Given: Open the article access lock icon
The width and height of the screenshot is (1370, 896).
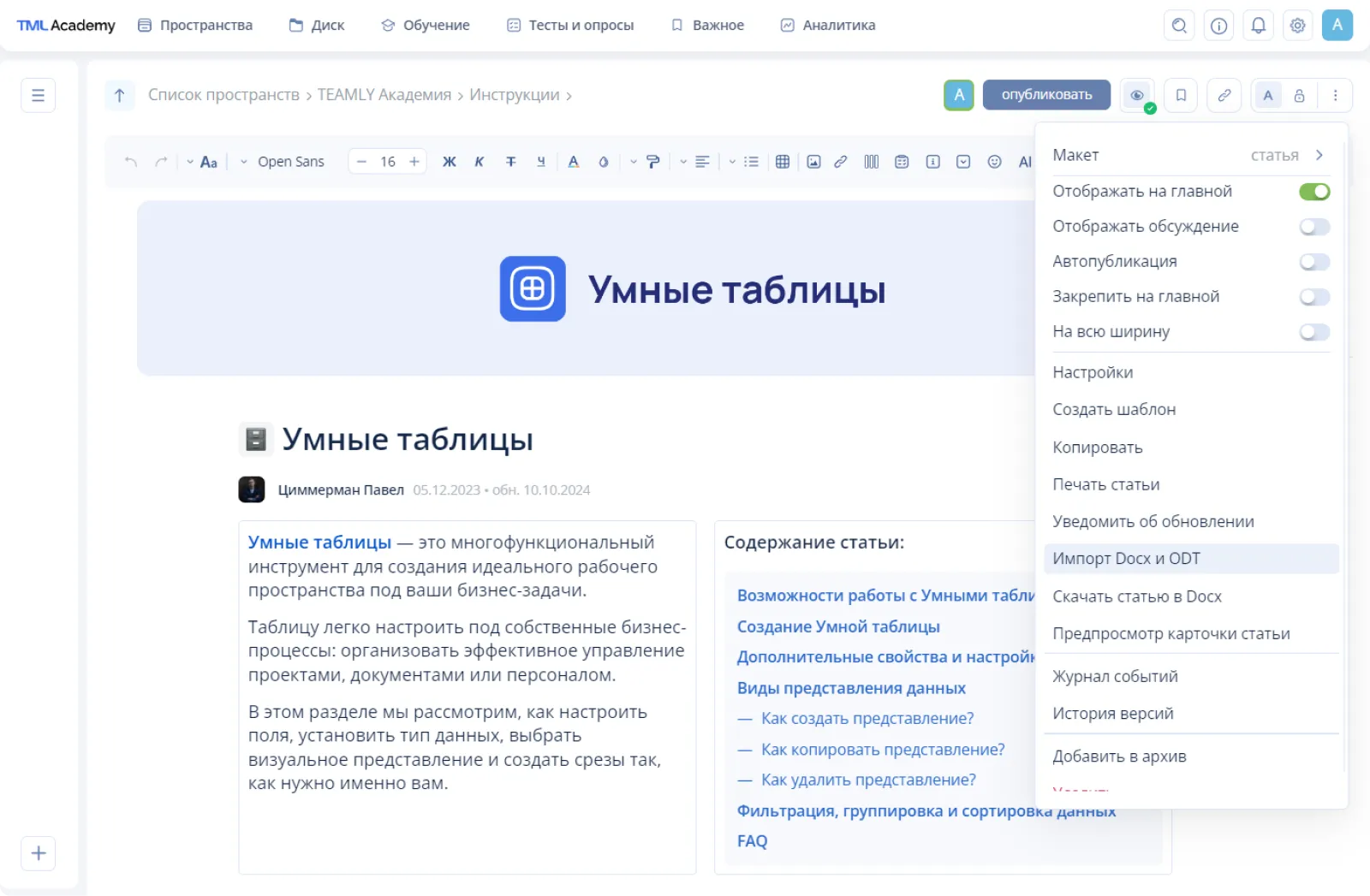Looking at the screenshot, I should (x=1299, y=96).
